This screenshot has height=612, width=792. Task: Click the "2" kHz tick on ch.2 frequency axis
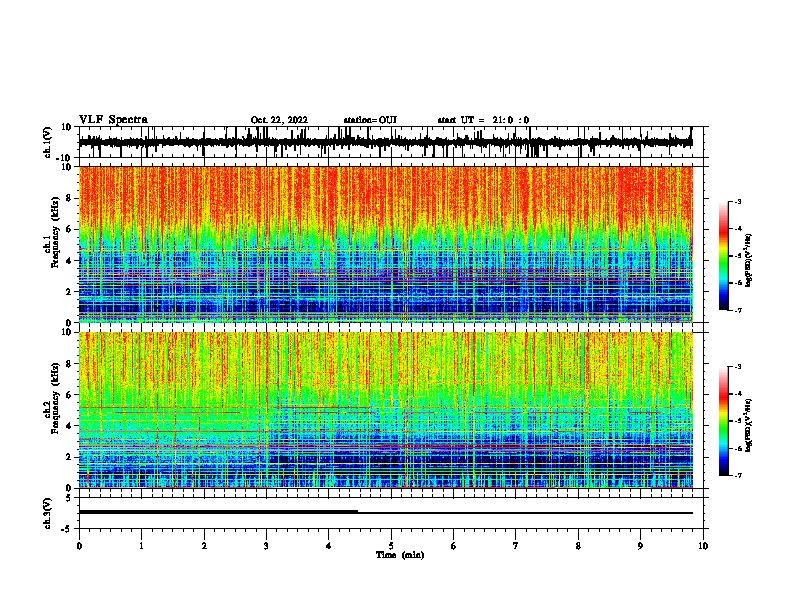(70, 457)
